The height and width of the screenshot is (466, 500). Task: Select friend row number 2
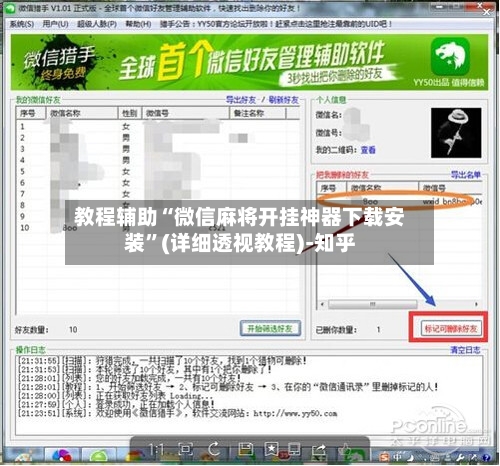tap(159, 138)
